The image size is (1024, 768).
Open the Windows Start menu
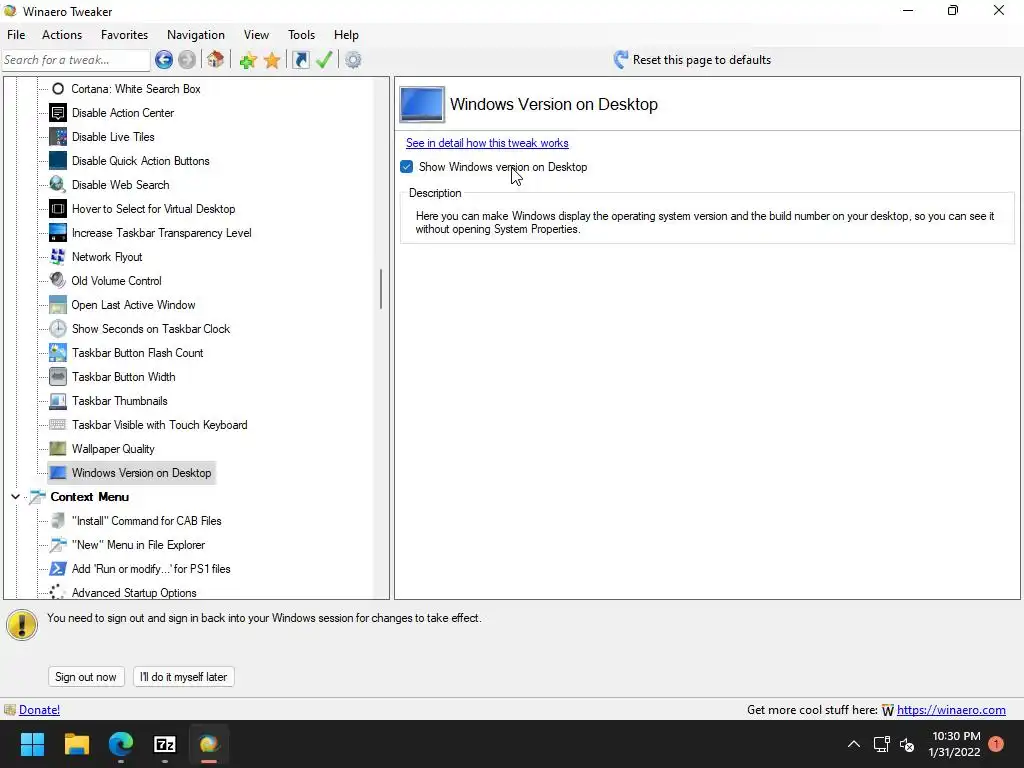coord(32,744)
